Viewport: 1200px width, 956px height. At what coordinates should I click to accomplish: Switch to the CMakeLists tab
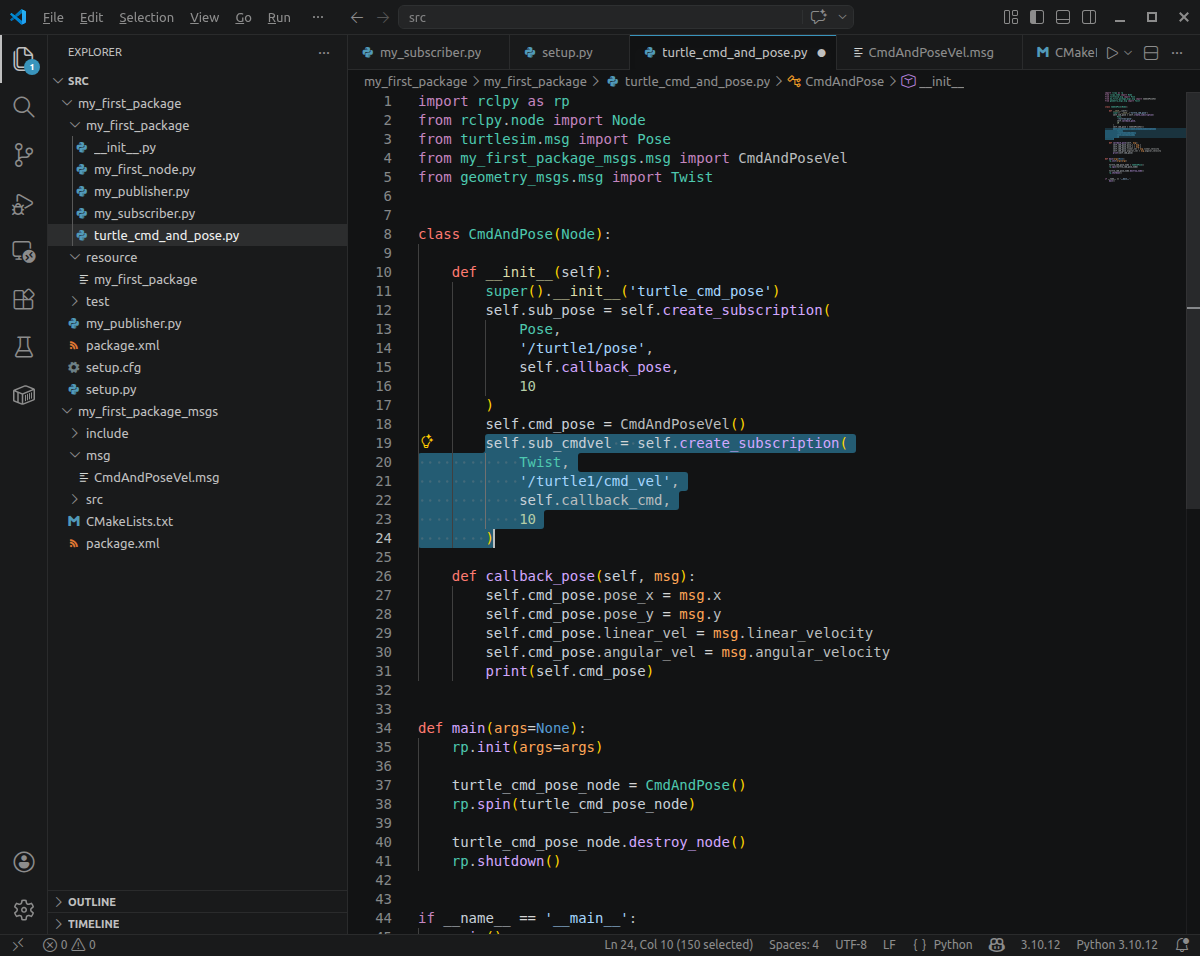(1061, 53)
